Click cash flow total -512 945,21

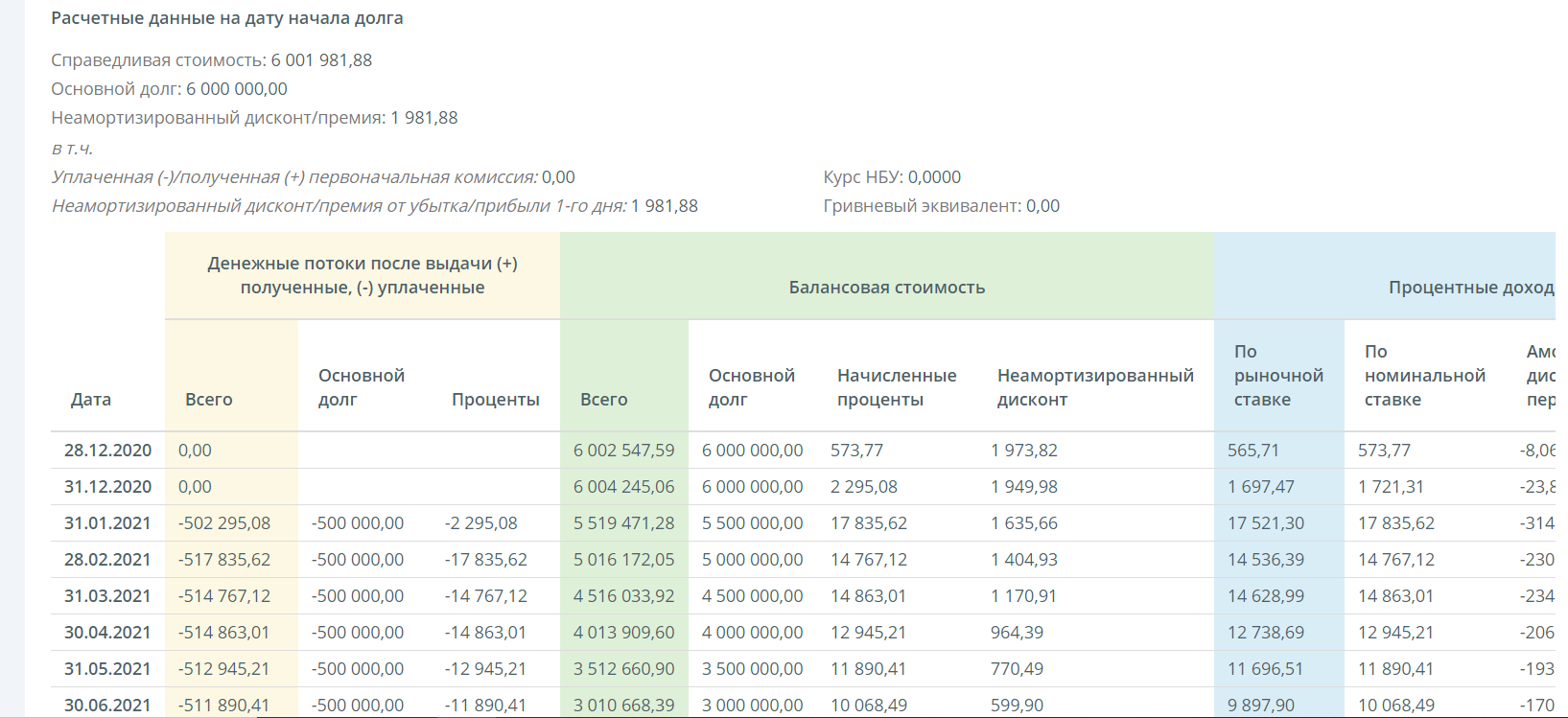224,669
